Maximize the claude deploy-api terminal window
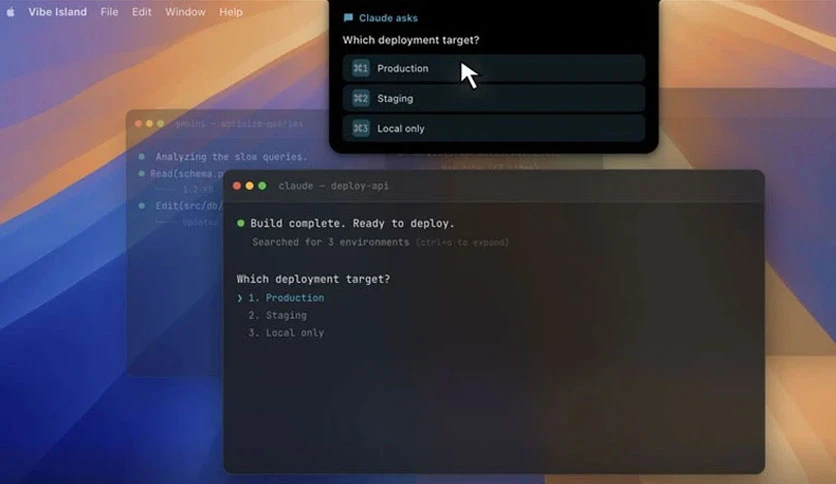This screenshot has height=484, width=836. (262, 185)
